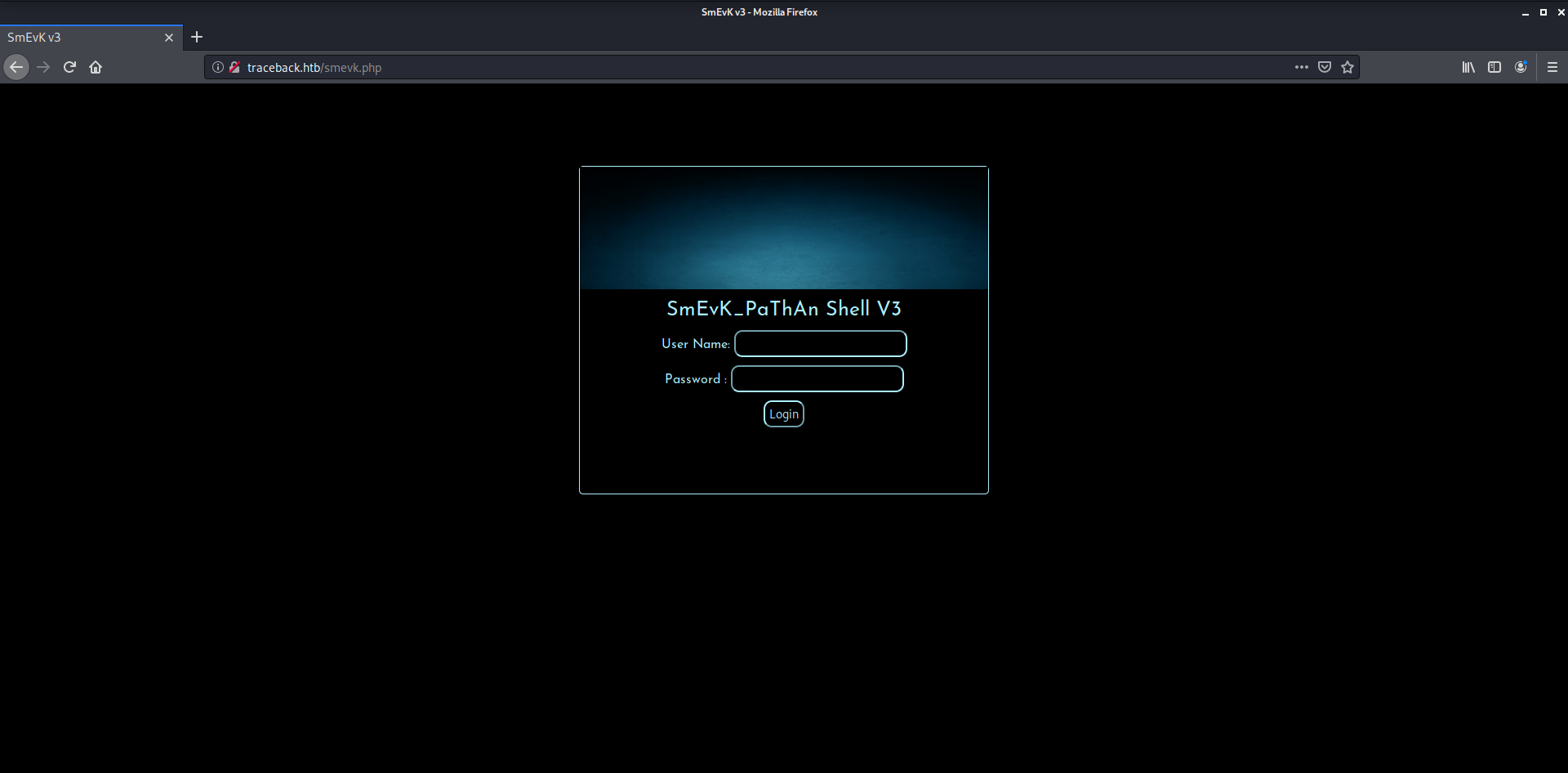Open the Firefox hamburger menu
1568x773 pixels.
tap(1552, 67)
